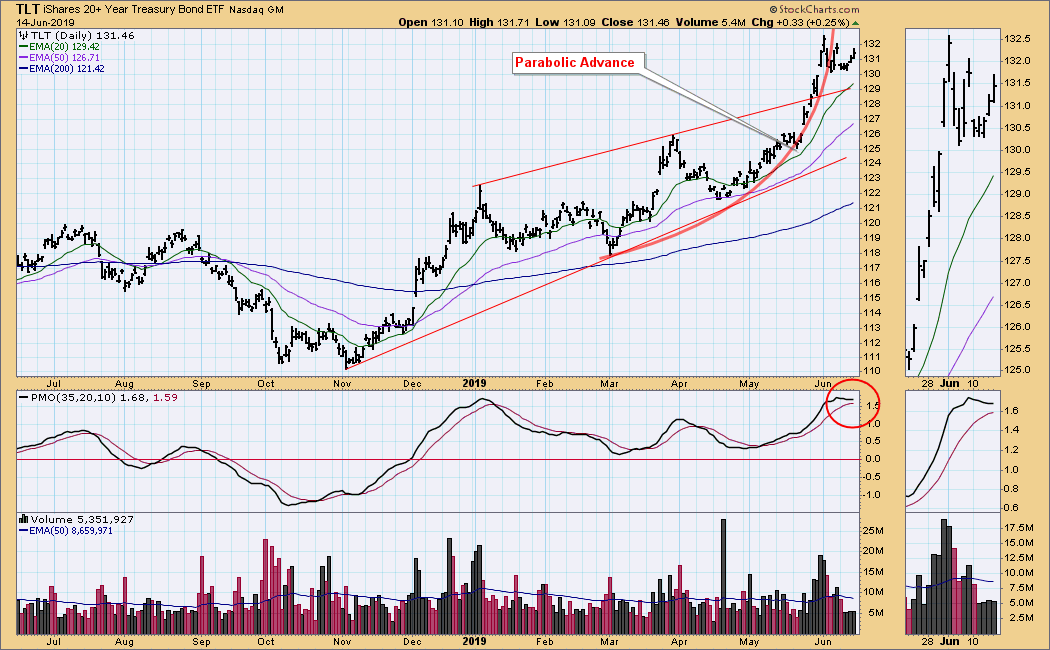Click the 'Nasdaq GM' exchange label
Viewport: 1050px width, 650px height.
pos(256,10)
